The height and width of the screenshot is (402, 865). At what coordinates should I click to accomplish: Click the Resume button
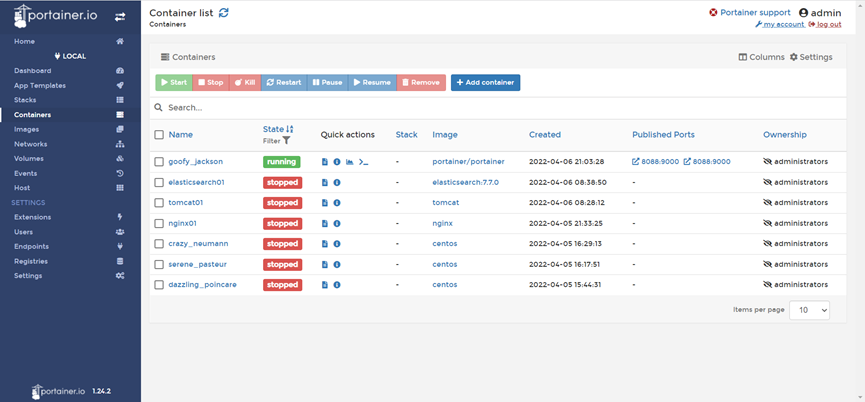(372, 83)
